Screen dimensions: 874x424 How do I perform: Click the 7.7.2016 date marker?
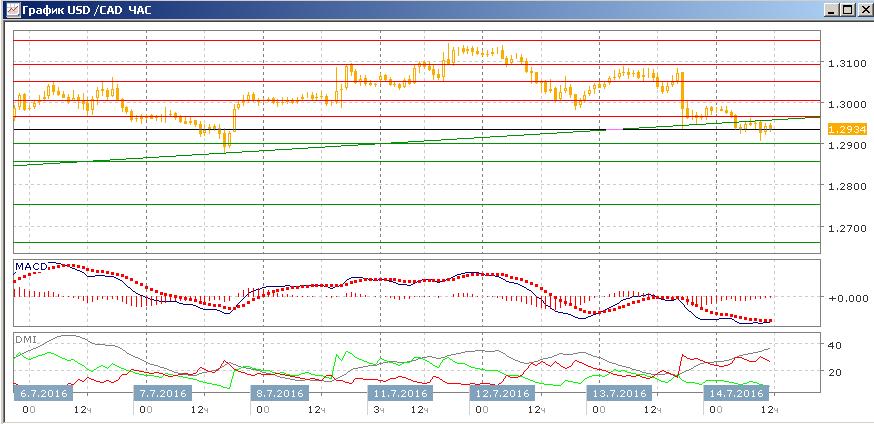point(163,393)
